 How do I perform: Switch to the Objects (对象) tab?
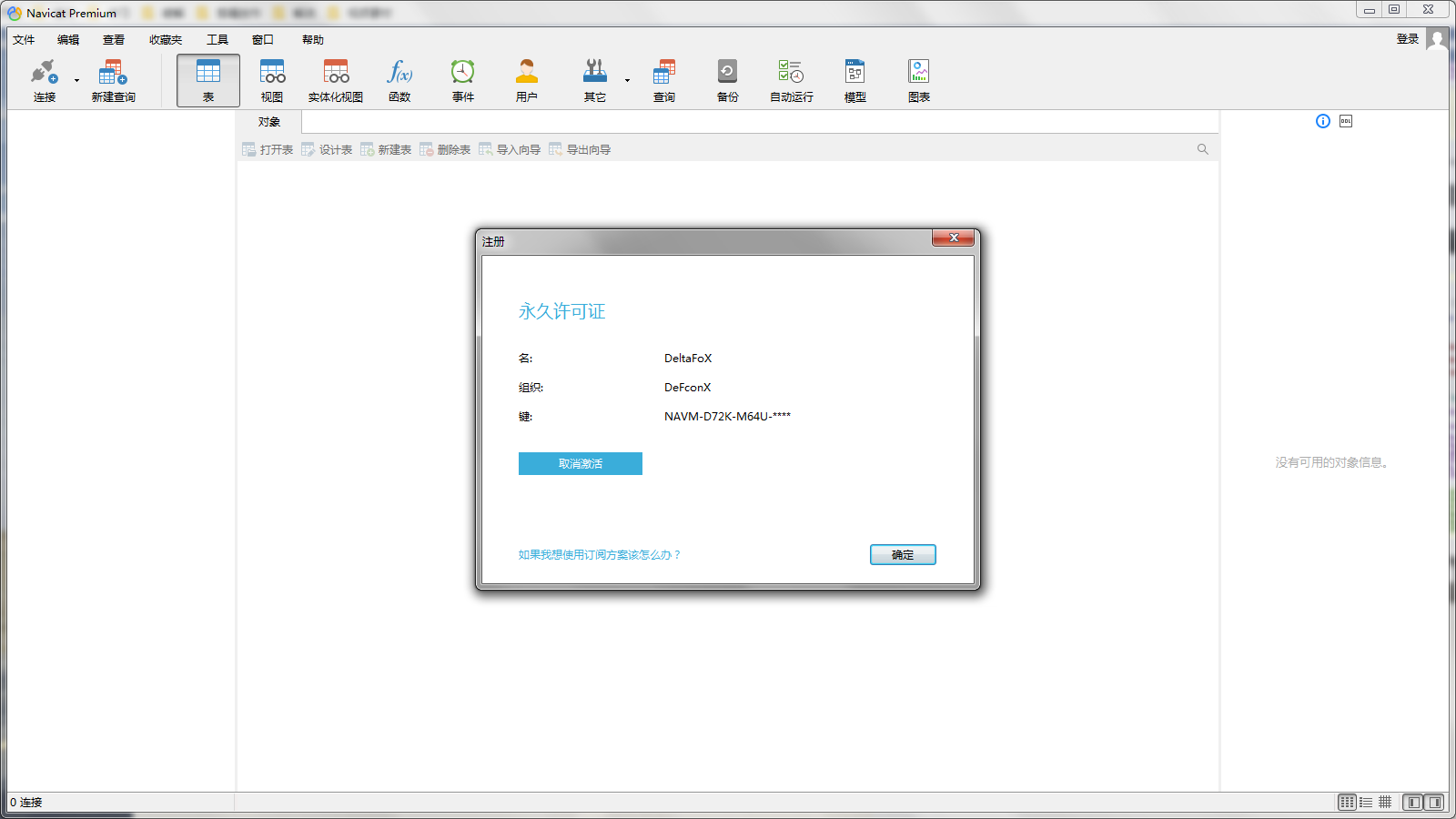click(x=269, y=122)
